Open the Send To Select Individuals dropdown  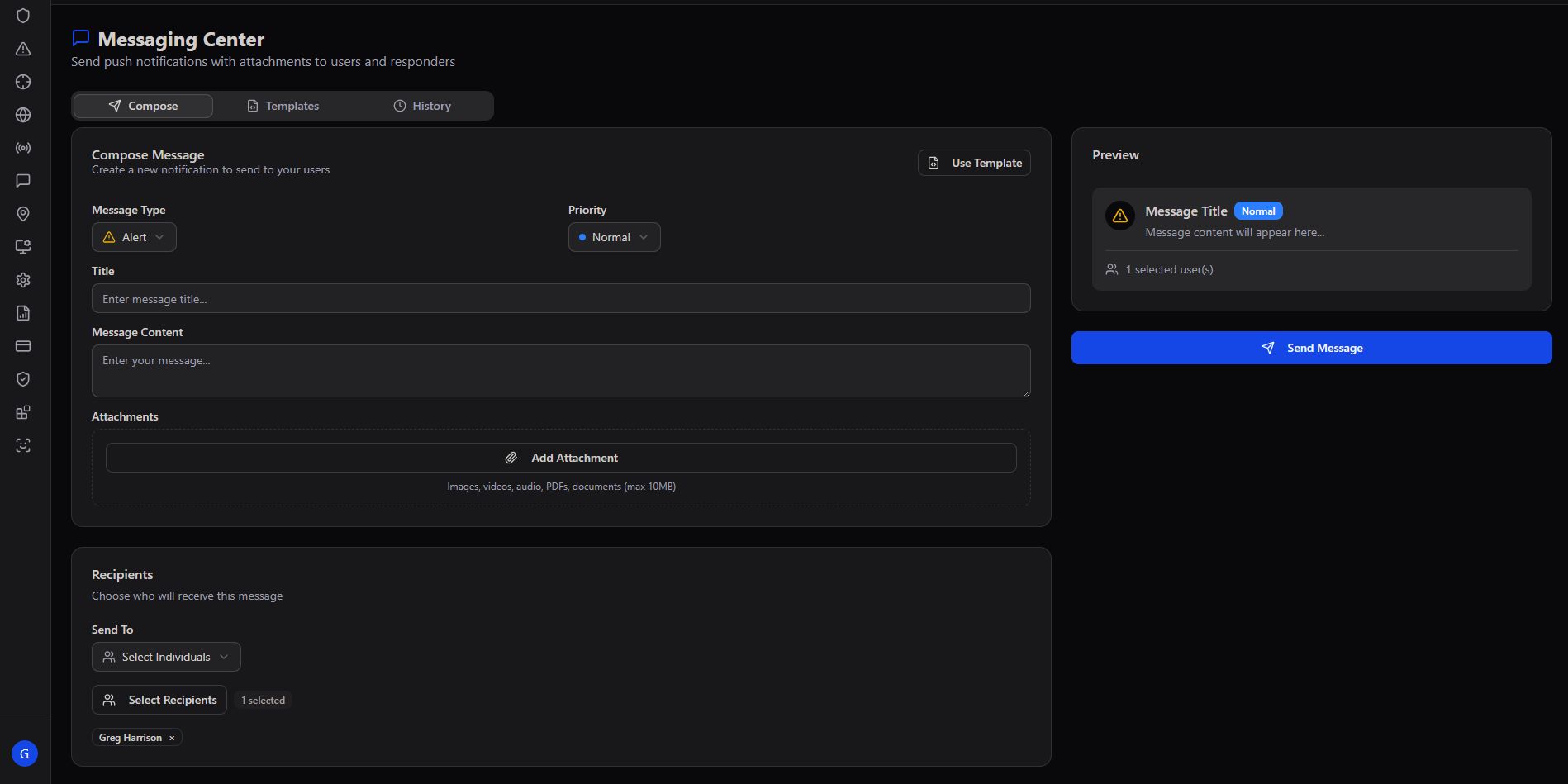[166, 657]
